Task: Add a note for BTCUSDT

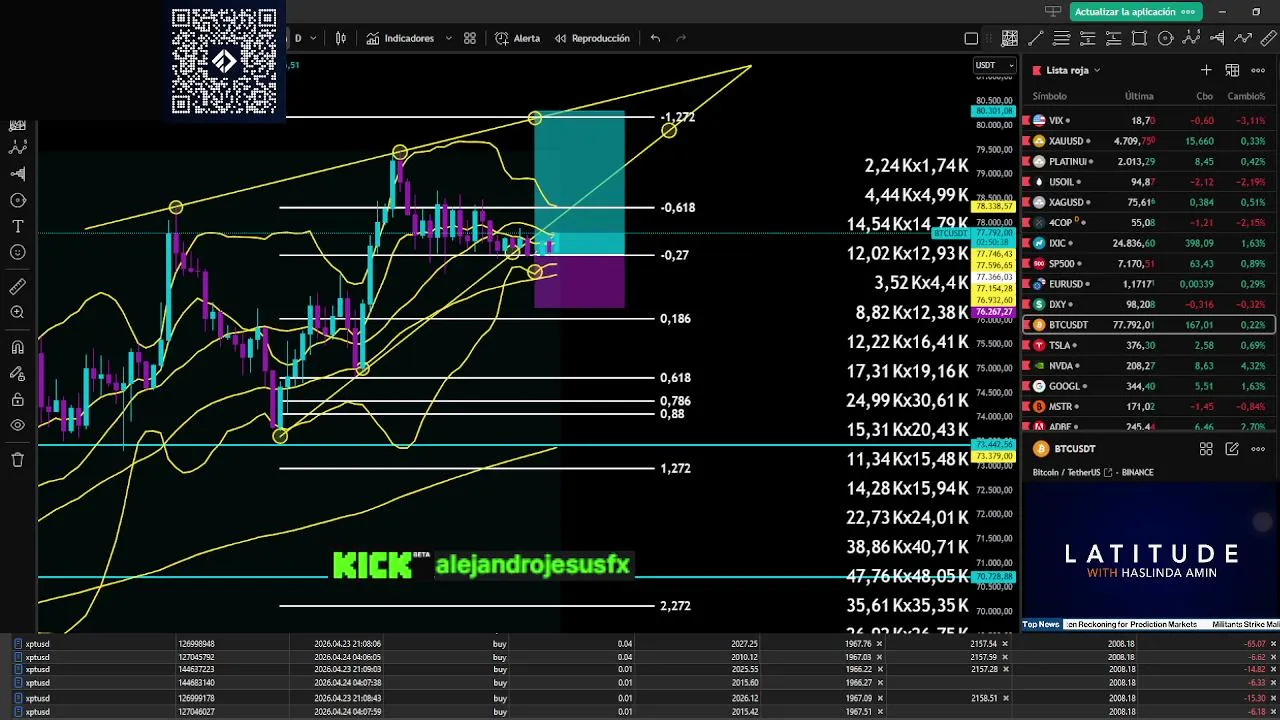Action: [x=1232, y=449]
